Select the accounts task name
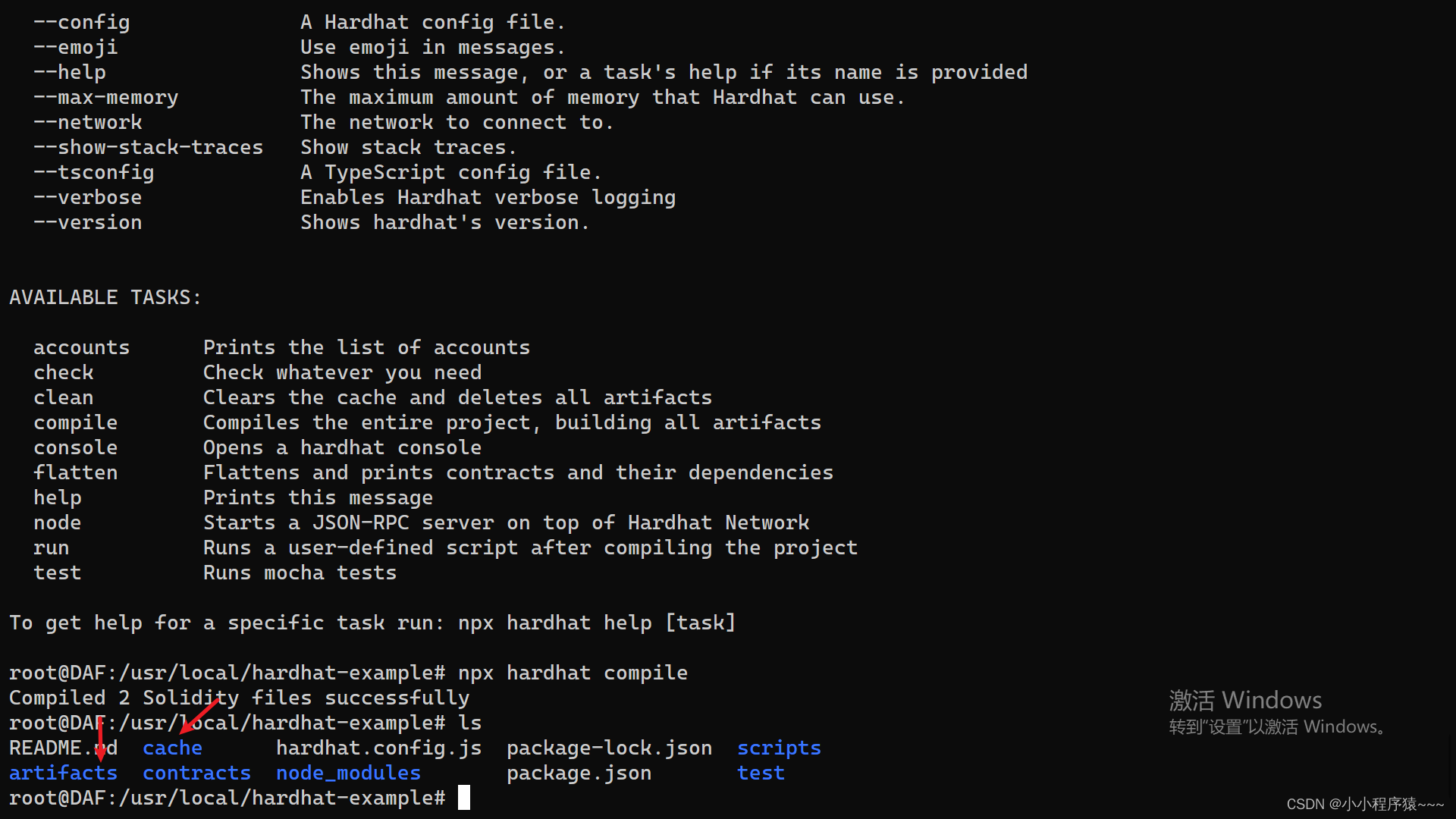The image size is (1456, 819). [81, 347]
